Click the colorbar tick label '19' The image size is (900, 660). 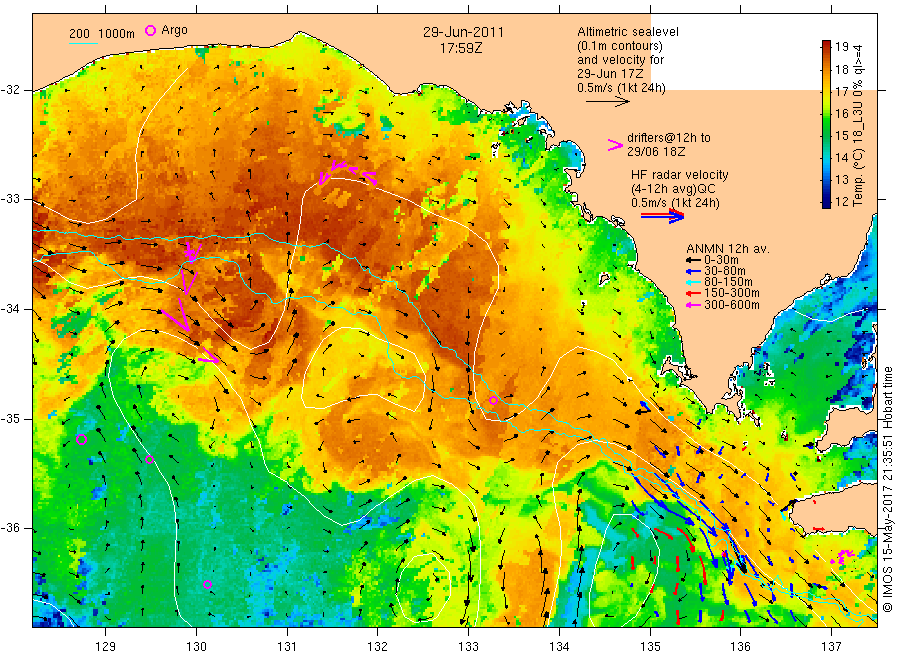pos(841,47)
